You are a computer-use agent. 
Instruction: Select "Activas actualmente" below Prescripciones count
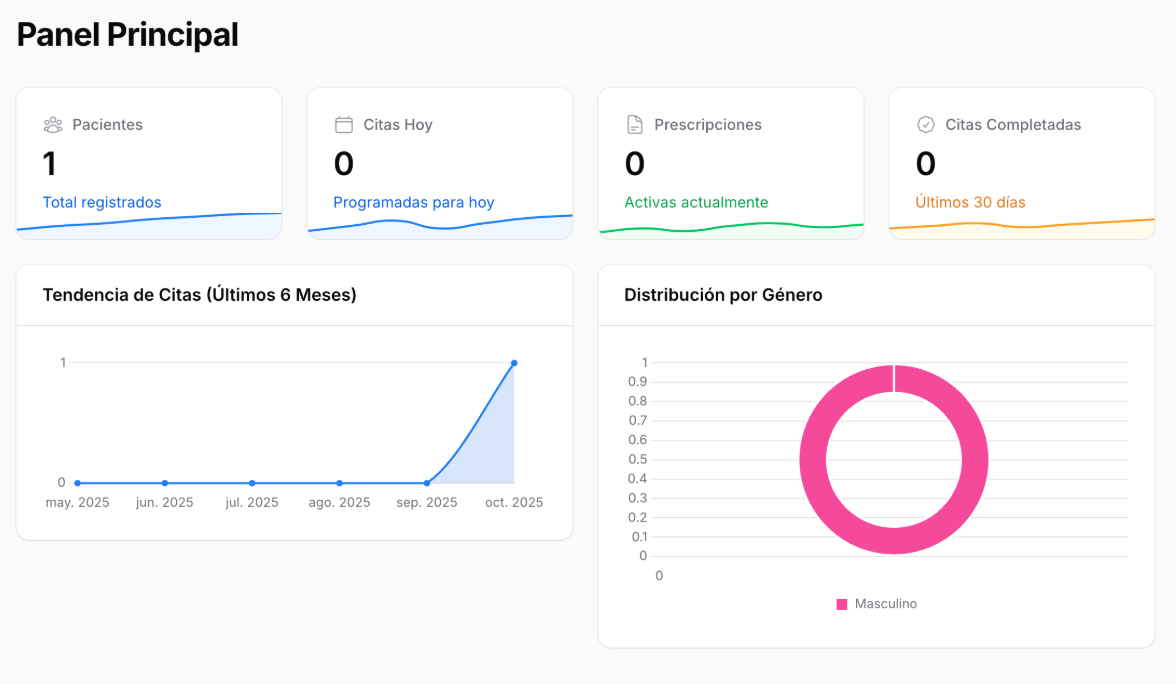[x=696, y=202]
